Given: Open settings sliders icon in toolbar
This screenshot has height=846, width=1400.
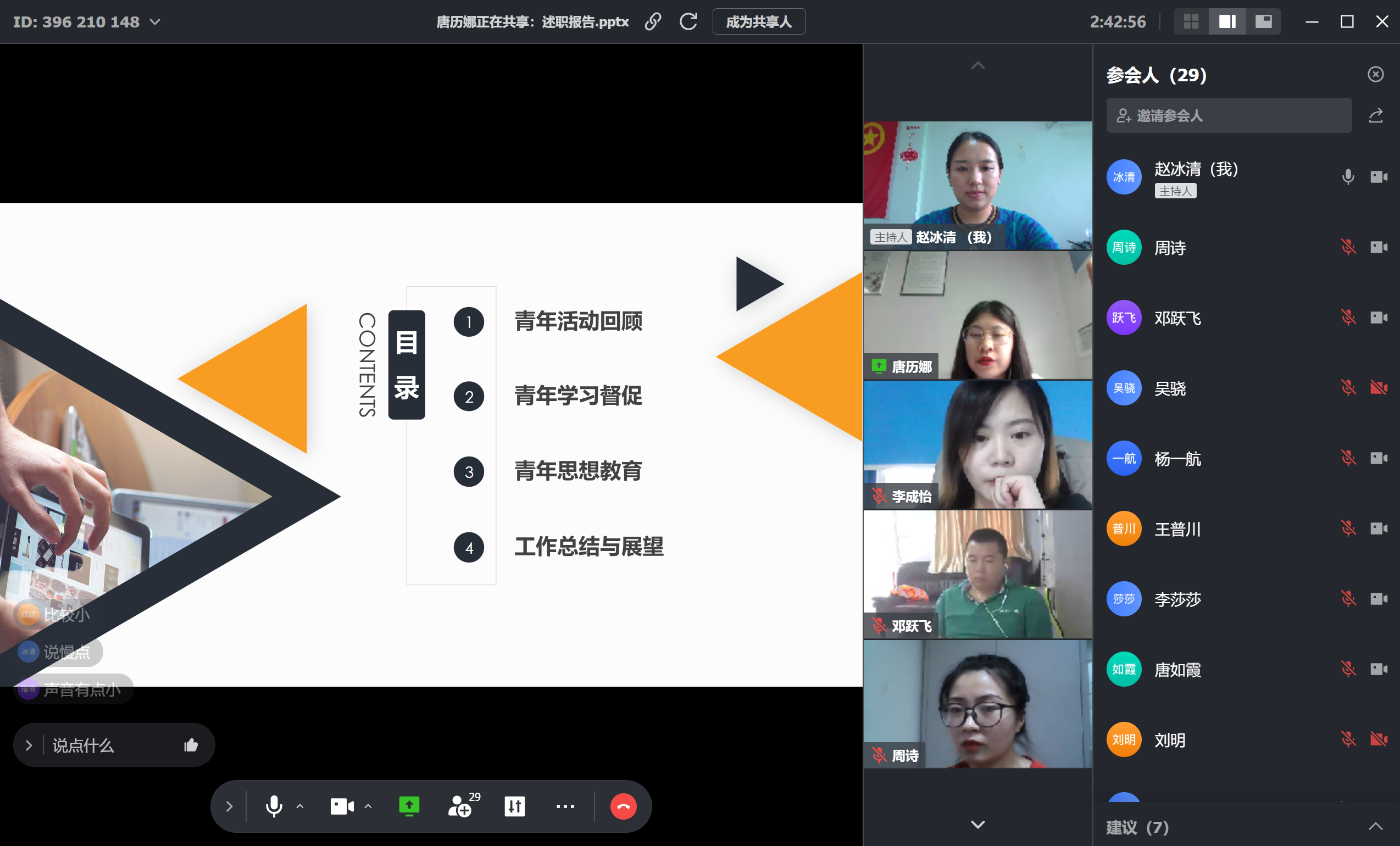Looking at the screenshot, I should [514, 806].
